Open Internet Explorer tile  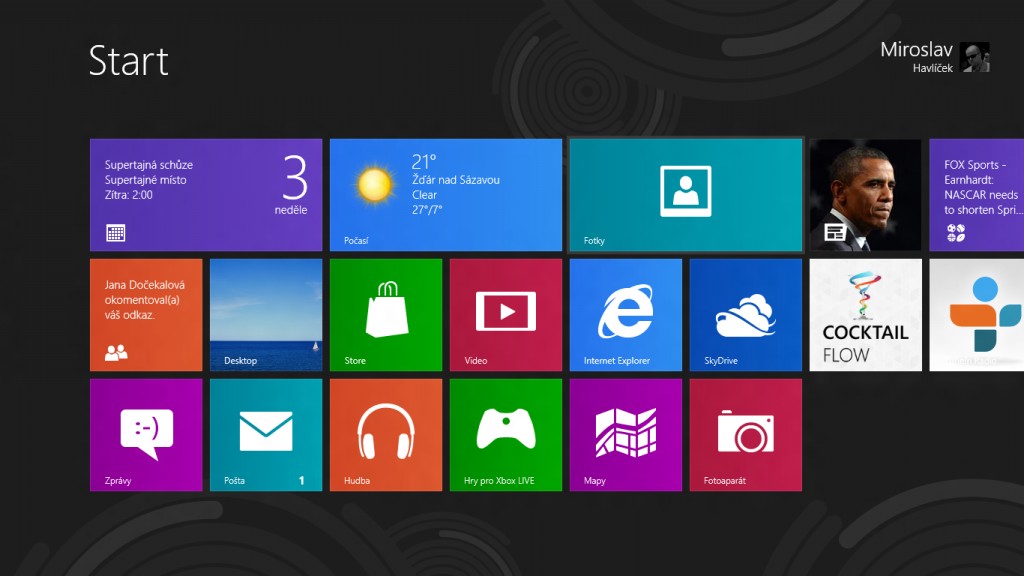(x=626, y=315)
